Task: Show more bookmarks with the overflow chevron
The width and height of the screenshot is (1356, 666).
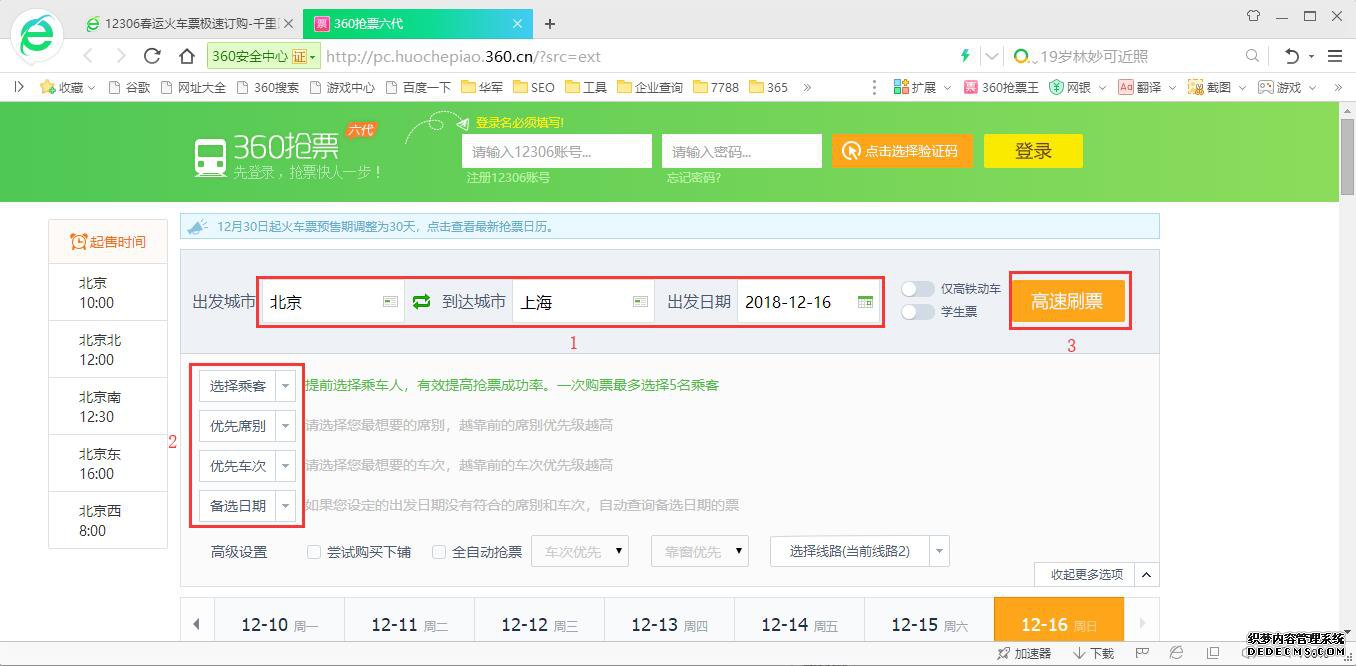Action: (807, 87)
